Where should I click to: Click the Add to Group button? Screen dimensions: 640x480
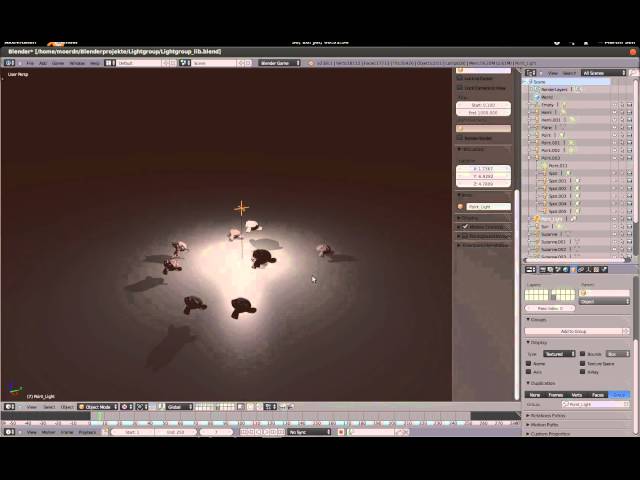(x=573, y=331)
